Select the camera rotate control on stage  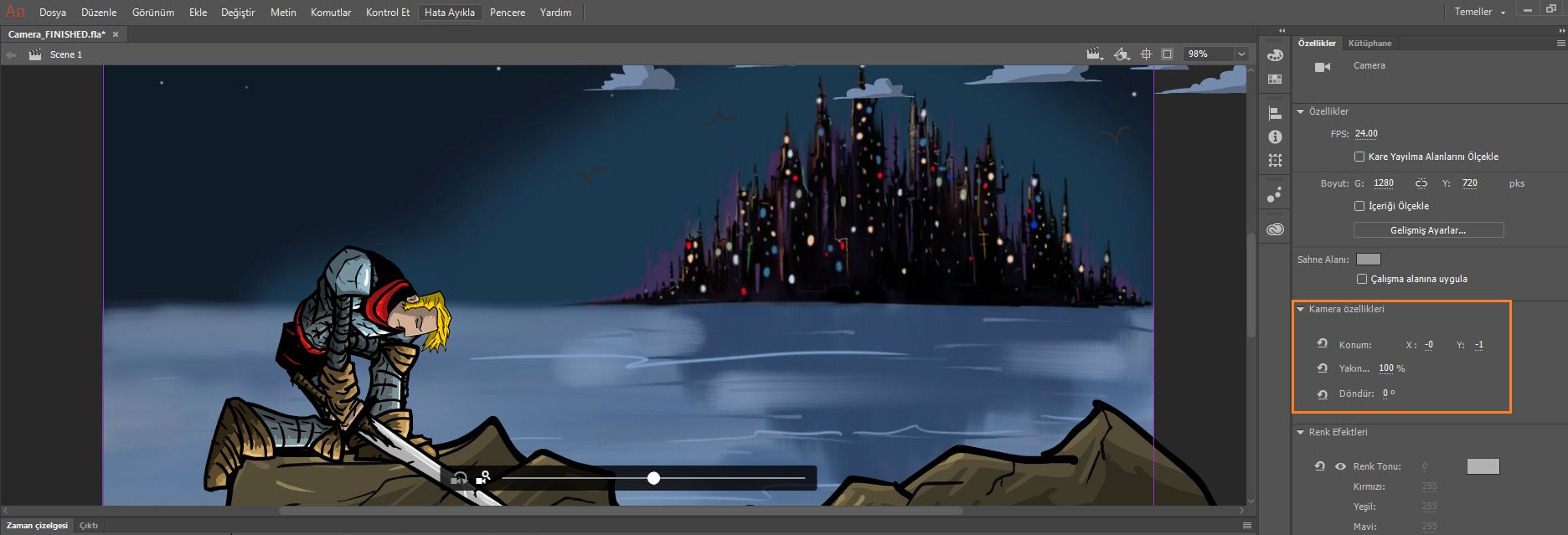(459, 478)
